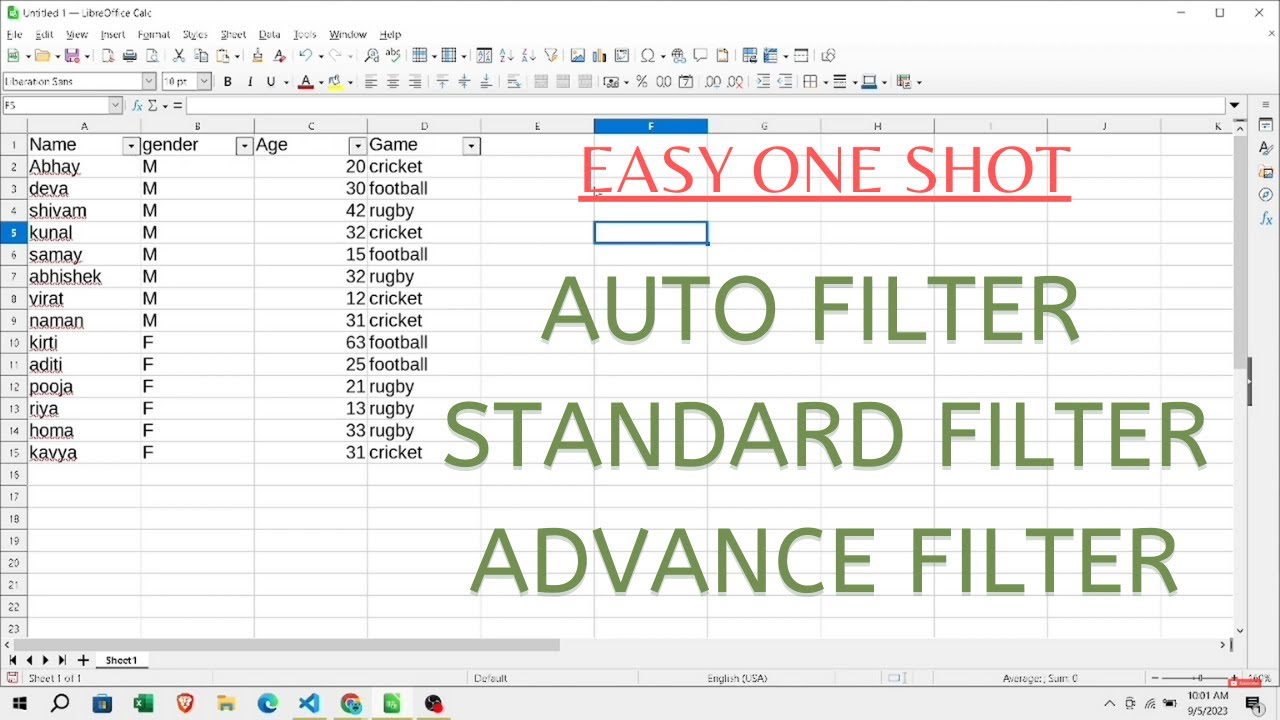
Task: Open the gender column filter dropdown
Action: click(x=244, y=146)
